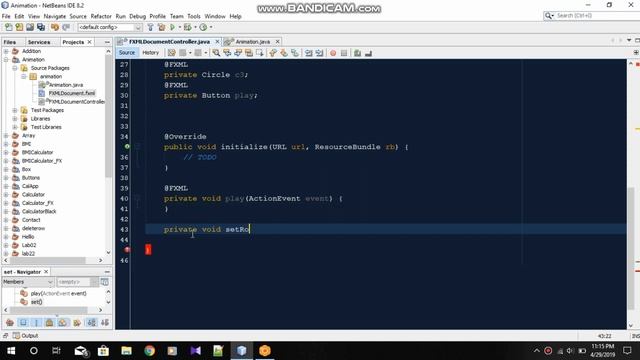Click Chrome icon in Windows taskbar

[149, 351]
